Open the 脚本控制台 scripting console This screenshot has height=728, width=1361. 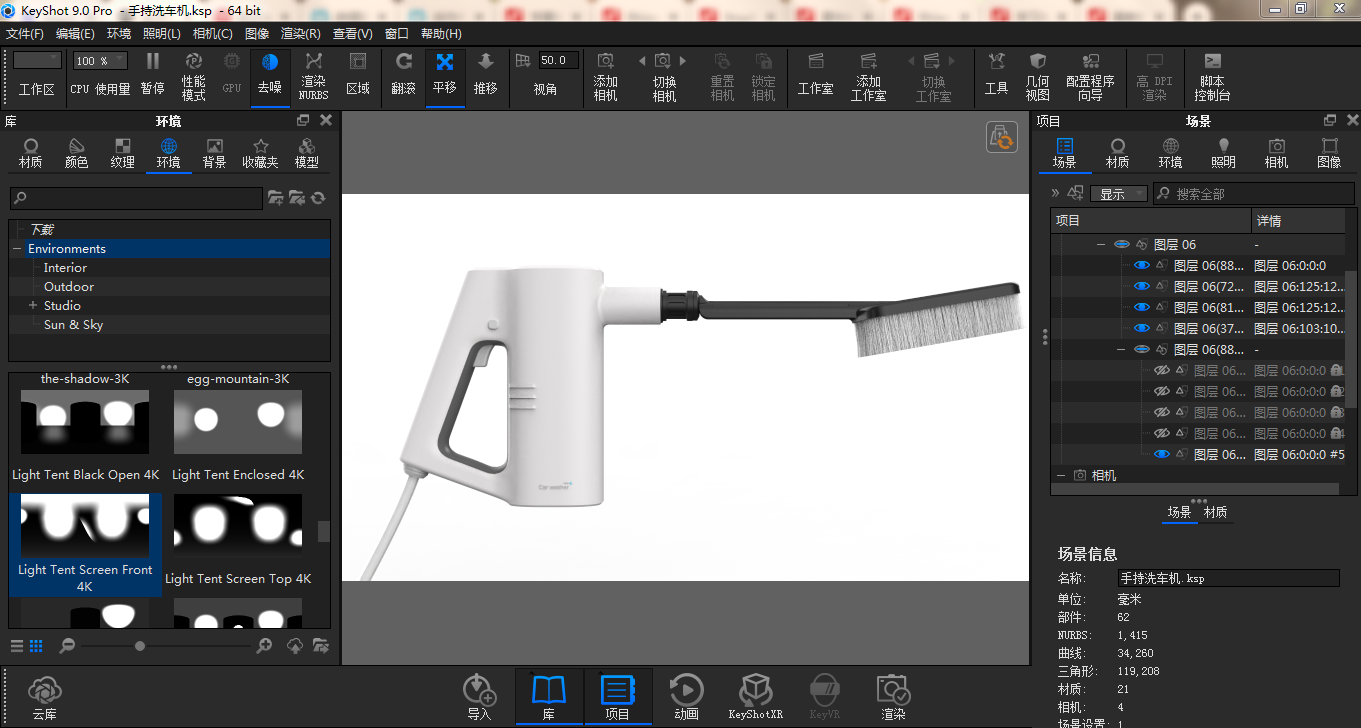[1212, 77]
